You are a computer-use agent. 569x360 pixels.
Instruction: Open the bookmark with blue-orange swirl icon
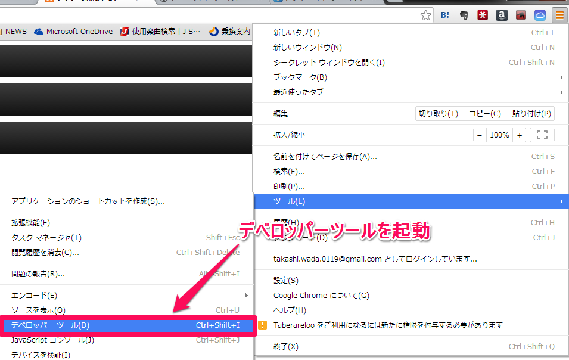[230, 32]
